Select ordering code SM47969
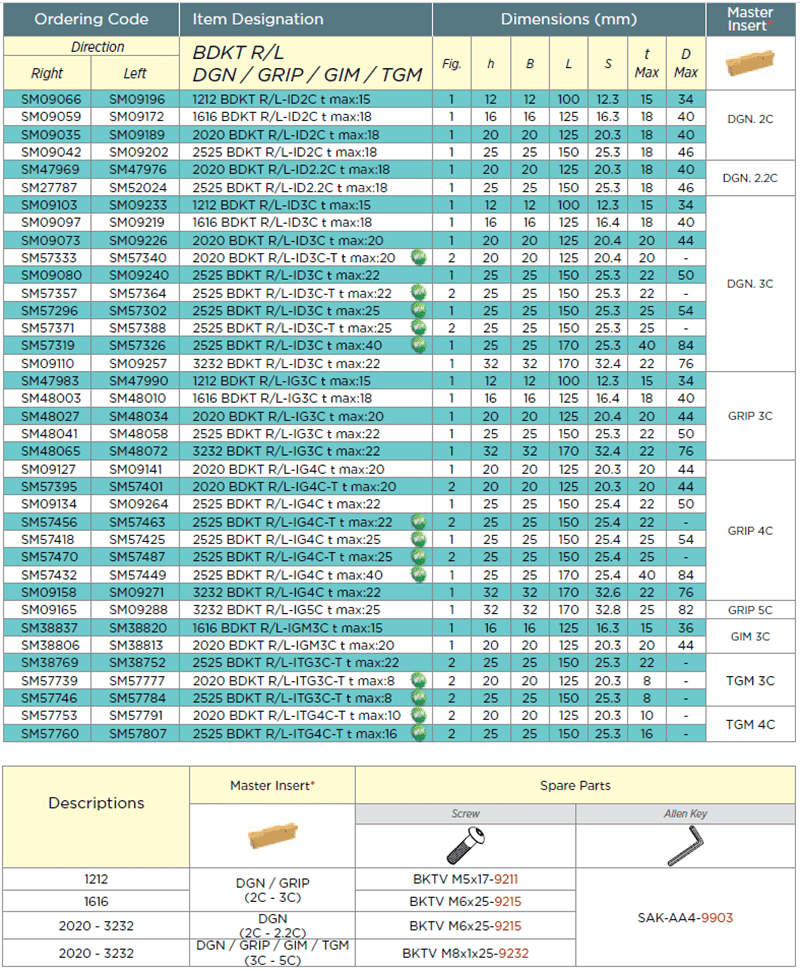 [x=50, y=170]
